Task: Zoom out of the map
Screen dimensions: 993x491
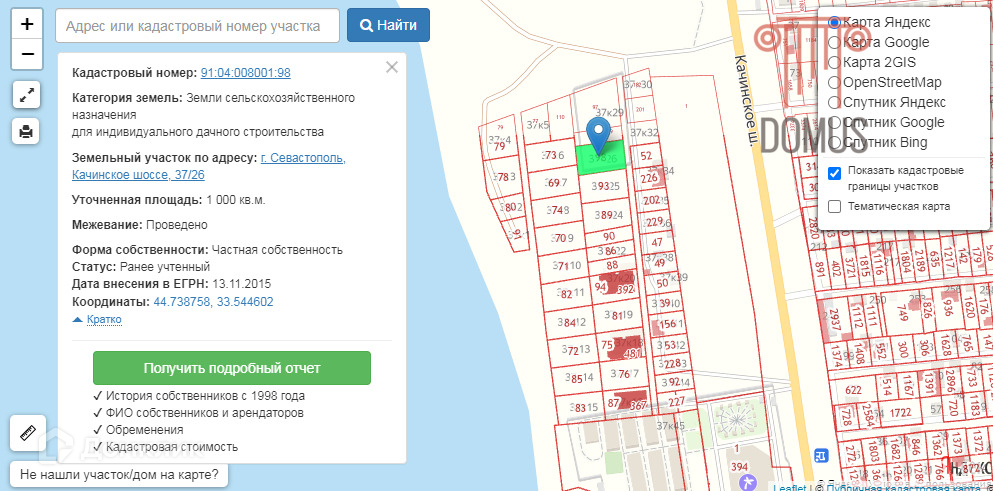Action: point(27,54)
